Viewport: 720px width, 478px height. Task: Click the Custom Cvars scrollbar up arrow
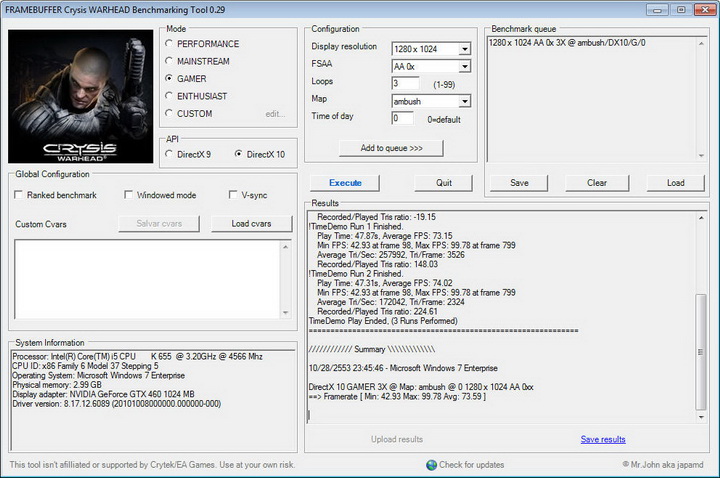[x=286, y=247]
